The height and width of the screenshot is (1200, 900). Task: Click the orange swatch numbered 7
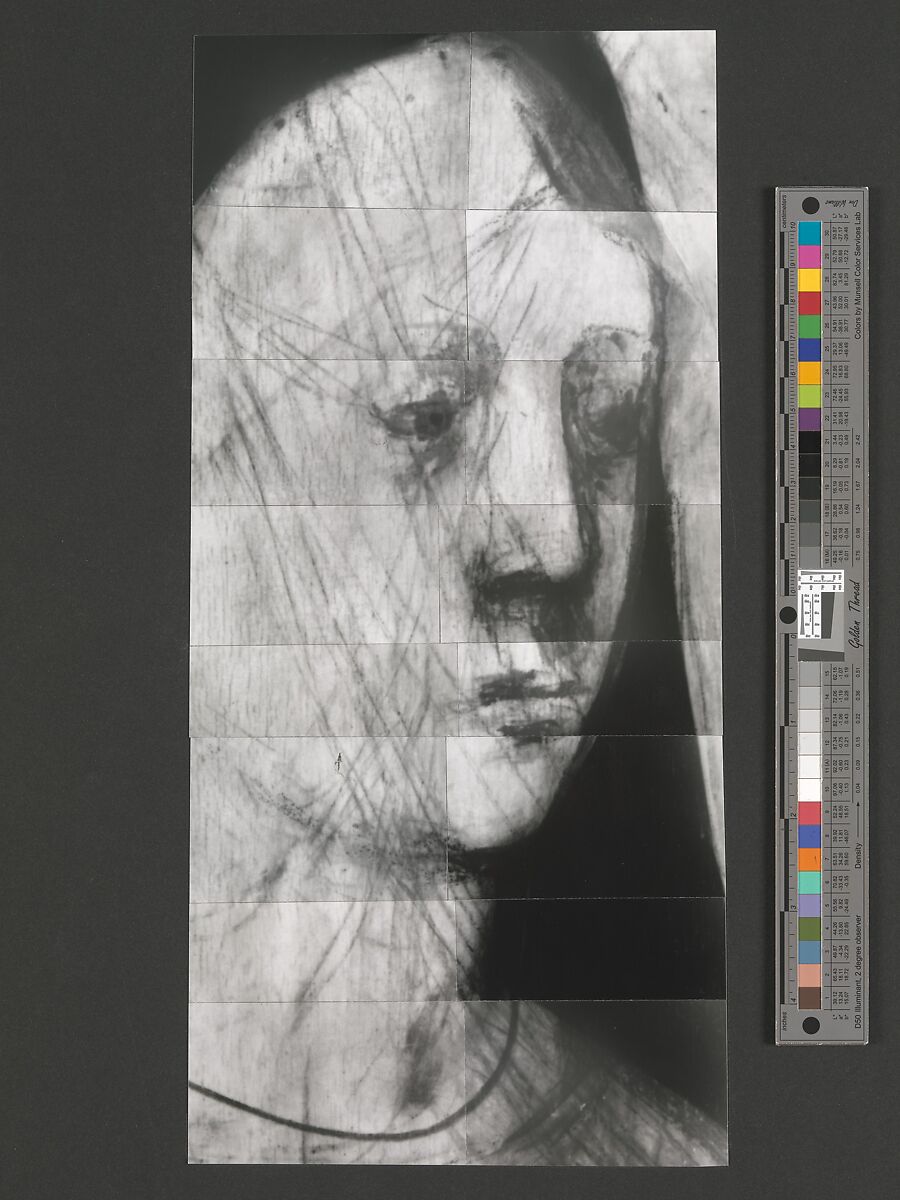tap(811, 859)
